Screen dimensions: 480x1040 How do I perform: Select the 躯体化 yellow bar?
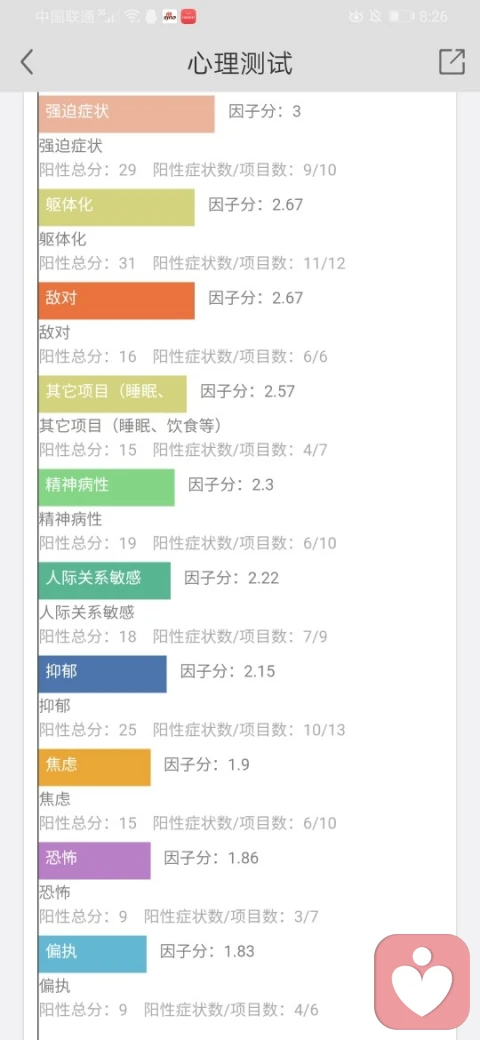coord(117,208)
